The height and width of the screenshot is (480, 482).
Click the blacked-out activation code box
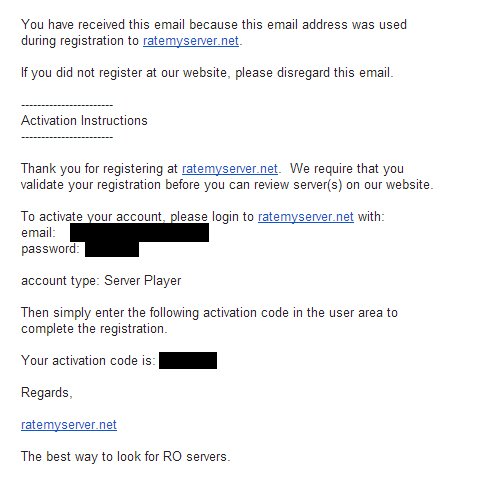tap(188, 360)
